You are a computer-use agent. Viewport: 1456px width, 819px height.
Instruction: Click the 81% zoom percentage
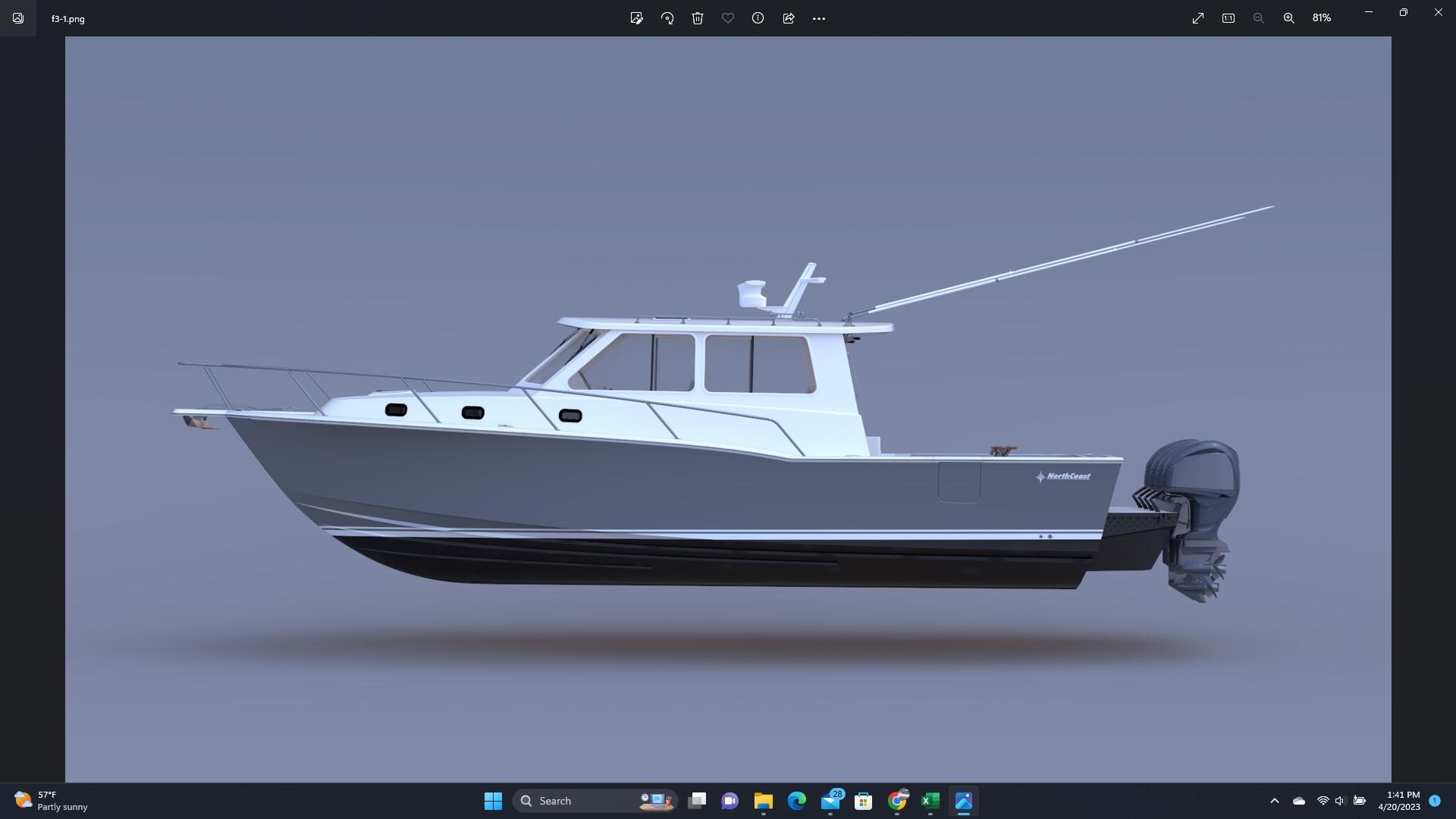[x=1322, y=18]
